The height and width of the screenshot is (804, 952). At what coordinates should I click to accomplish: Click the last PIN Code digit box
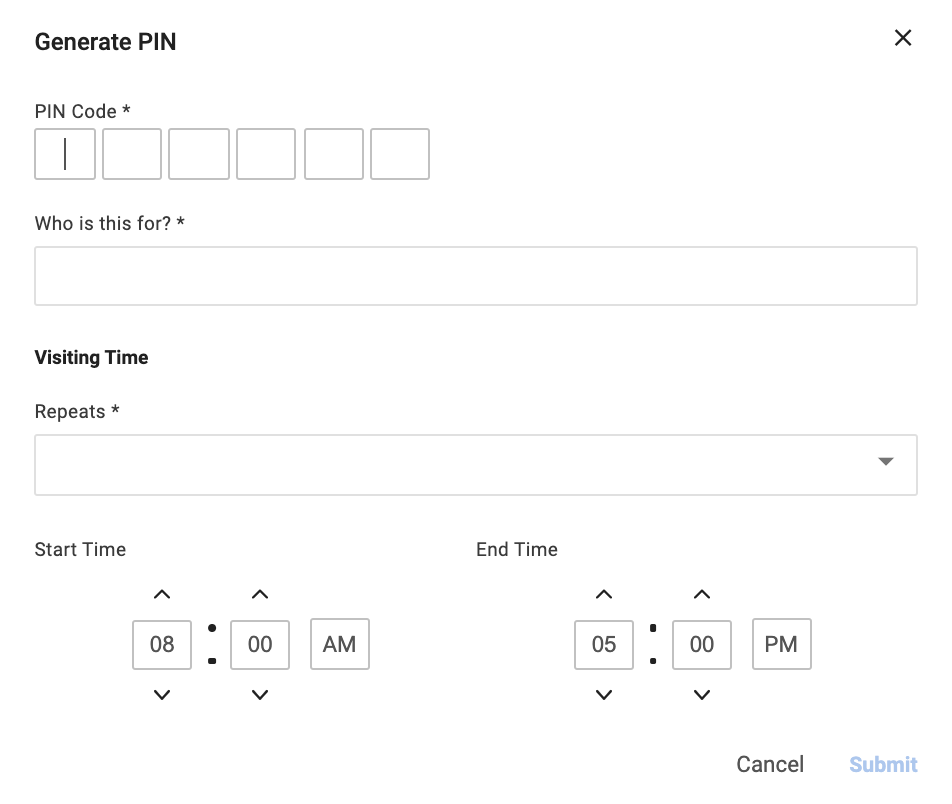[x=400, y=154]
